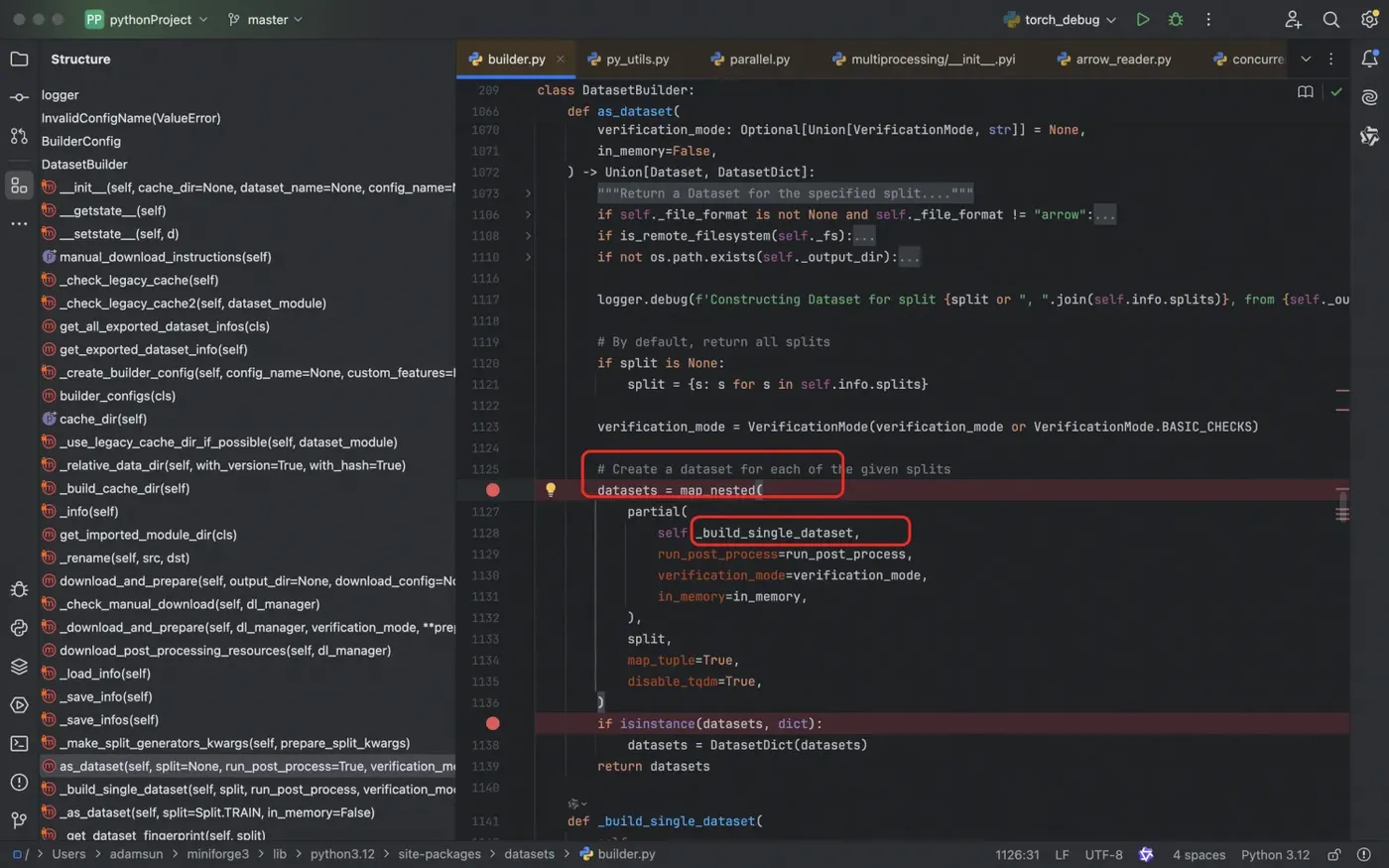Image resolution: width=1389 pixels, height=868 pixels.
Task: Expand folded block at line 1106
Action: click(x=528, y=214)
